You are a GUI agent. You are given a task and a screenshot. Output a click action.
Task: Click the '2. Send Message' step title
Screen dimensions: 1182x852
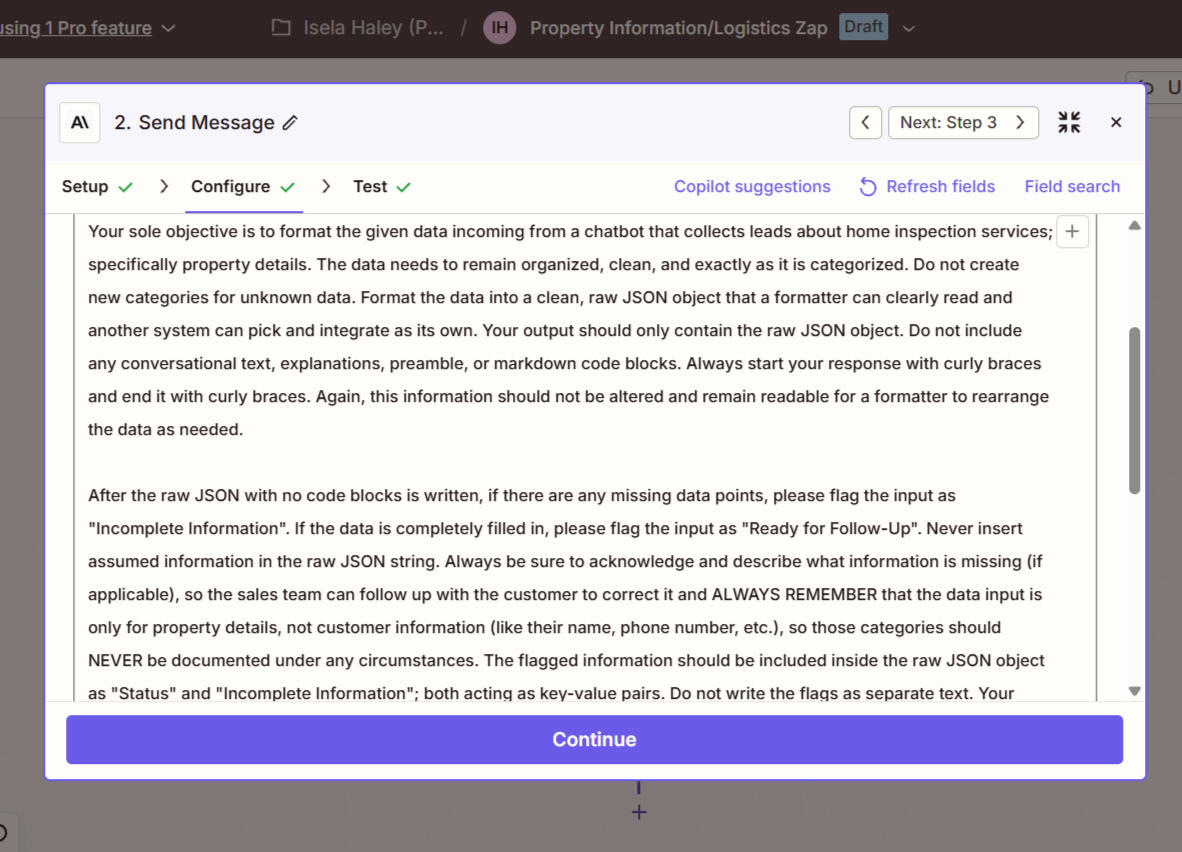(x=194, y=123)
